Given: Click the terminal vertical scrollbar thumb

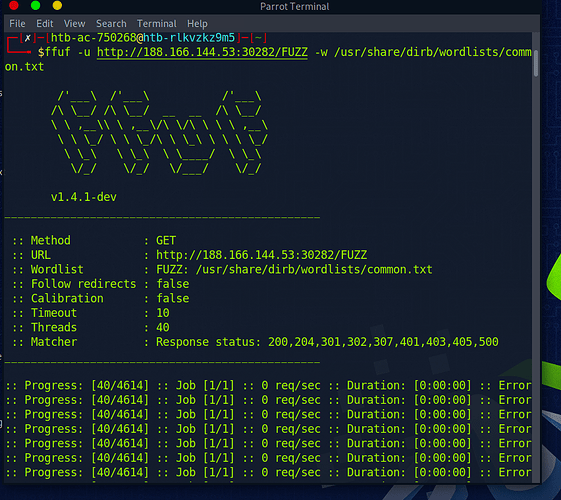Looking at the screenshot, I should pos(536,63).
